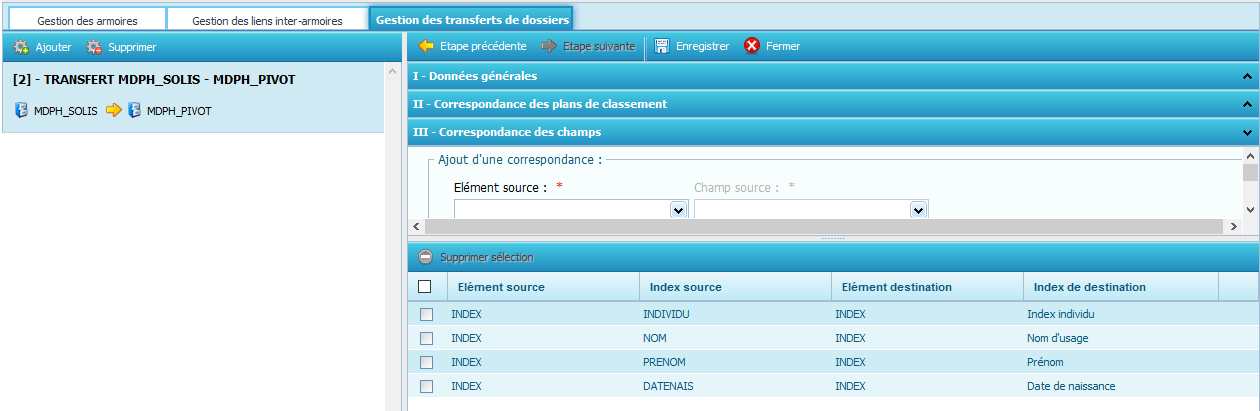Collapse the I - Données générales section

tap(1246, 76)
